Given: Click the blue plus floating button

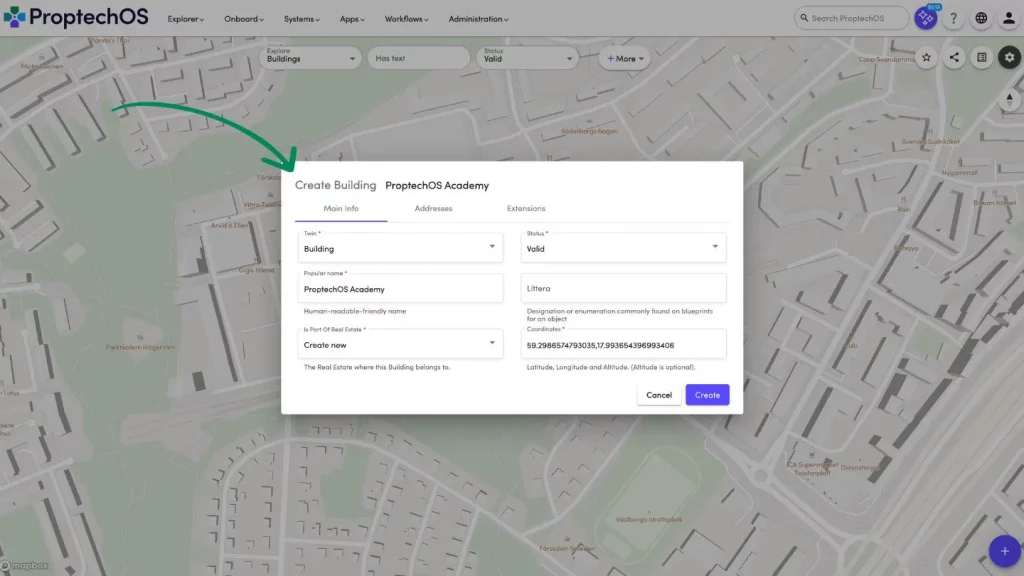Looking at the screenshot, I should pyautogui.click(x=1004, y=551).
